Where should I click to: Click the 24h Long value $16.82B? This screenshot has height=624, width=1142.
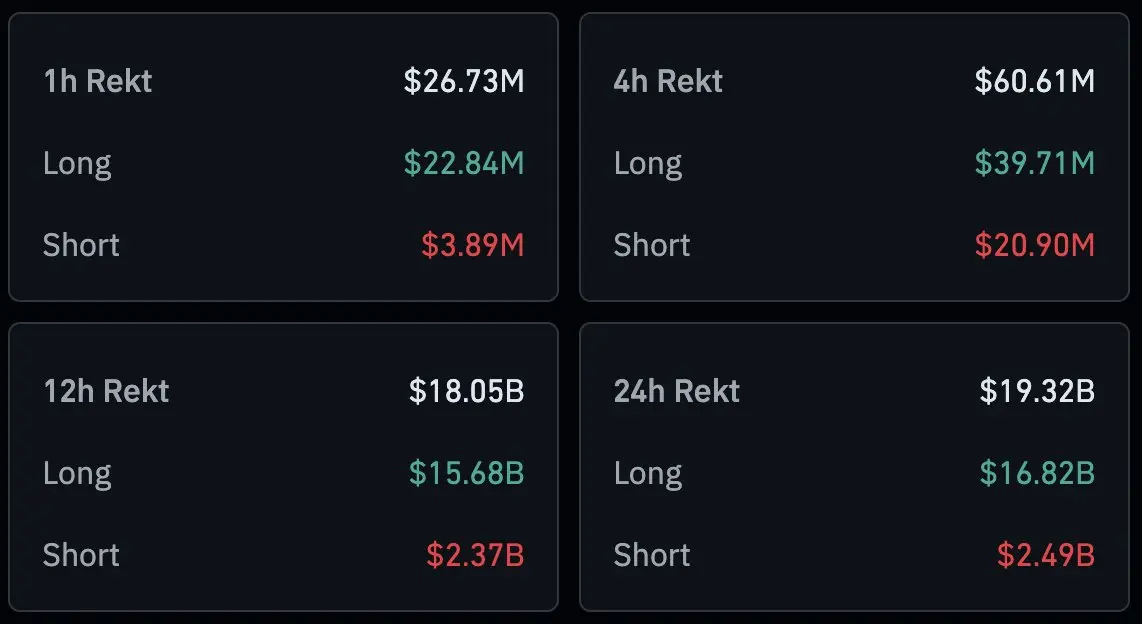[1037, 473]
